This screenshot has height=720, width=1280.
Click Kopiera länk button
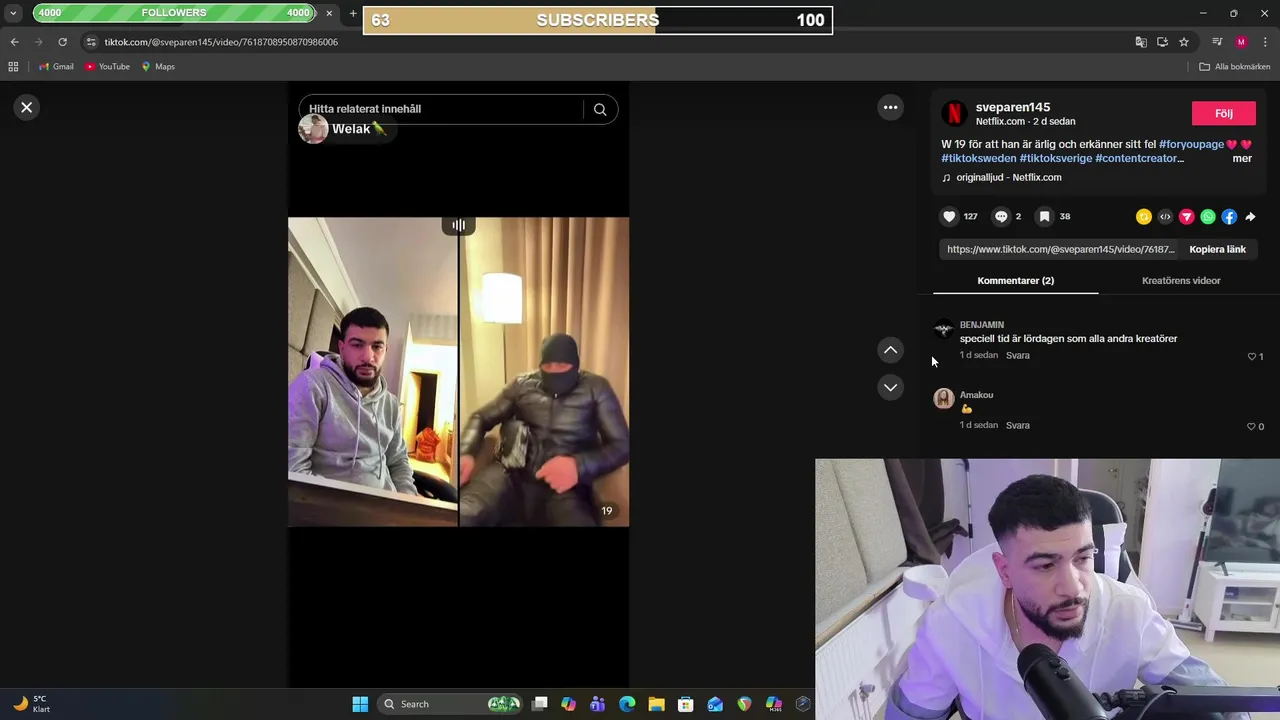click(x=1217, y=249)
